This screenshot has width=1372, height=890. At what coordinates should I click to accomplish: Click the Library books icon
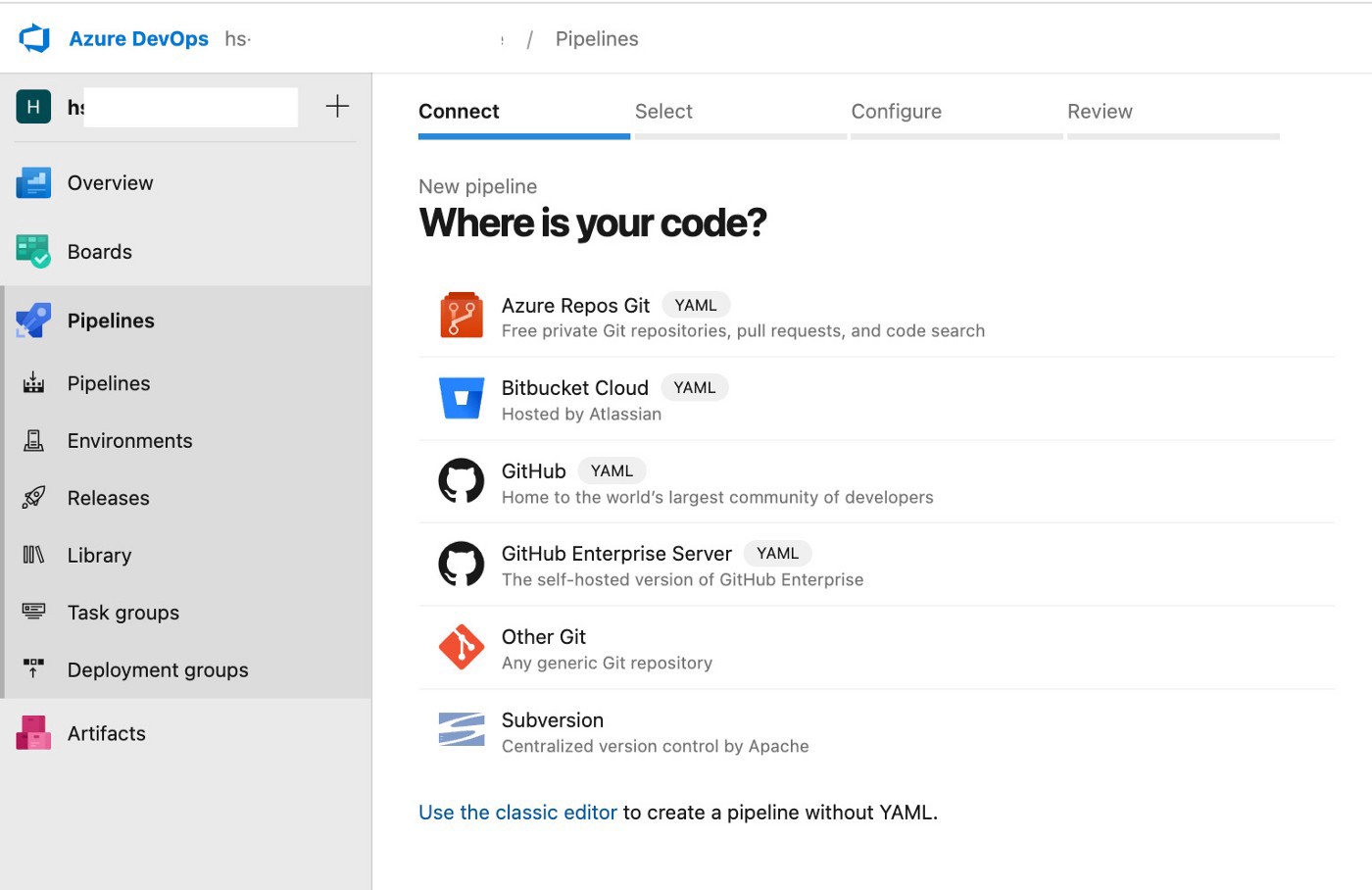pos(33,555)
